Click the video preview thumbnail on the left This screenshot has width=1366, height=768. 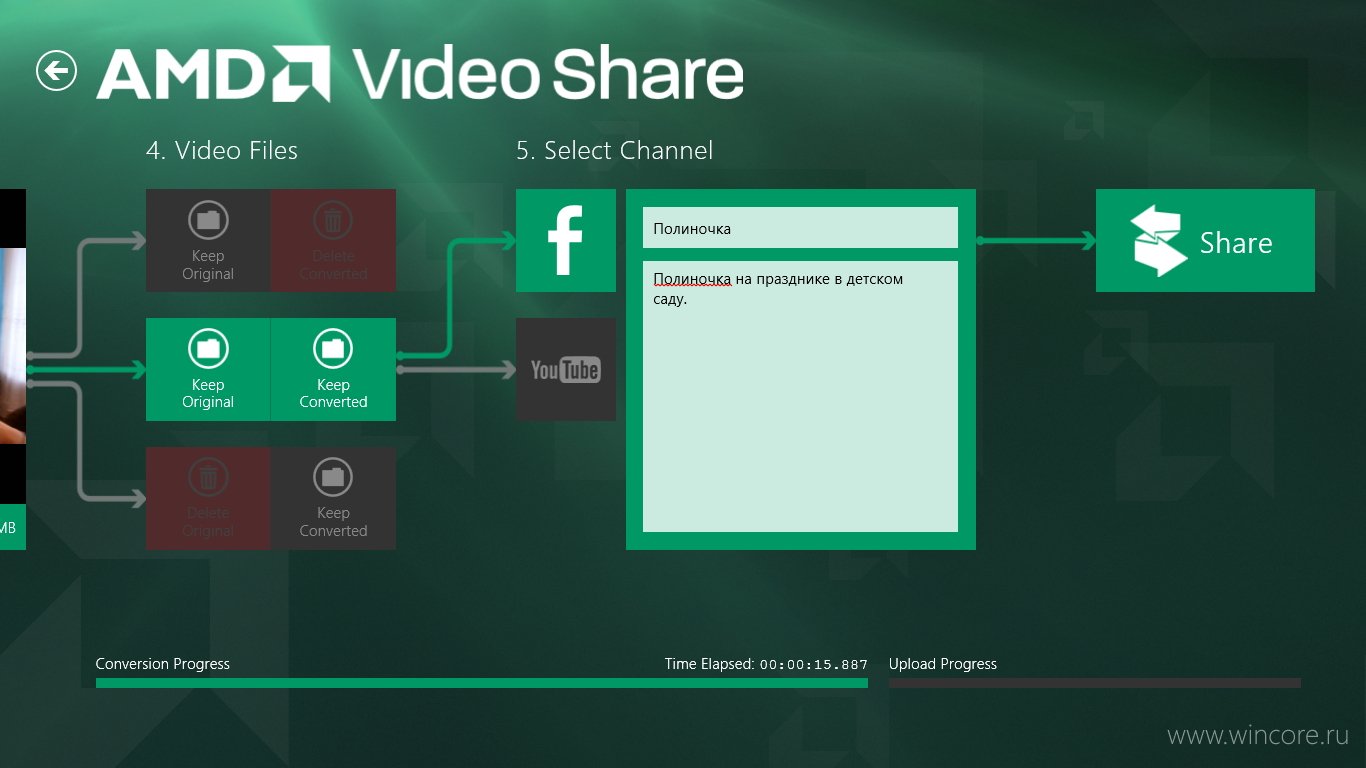click(12, 346)
